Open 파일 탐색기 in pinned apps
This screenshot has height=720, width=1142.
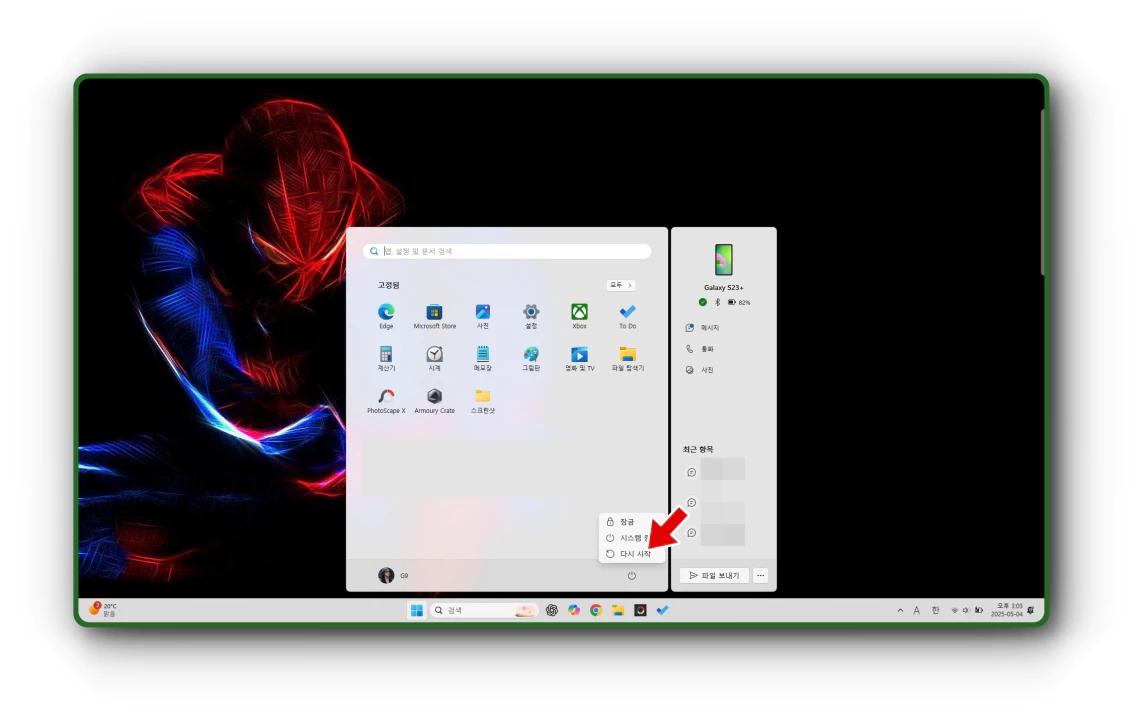tap(627, 358)
